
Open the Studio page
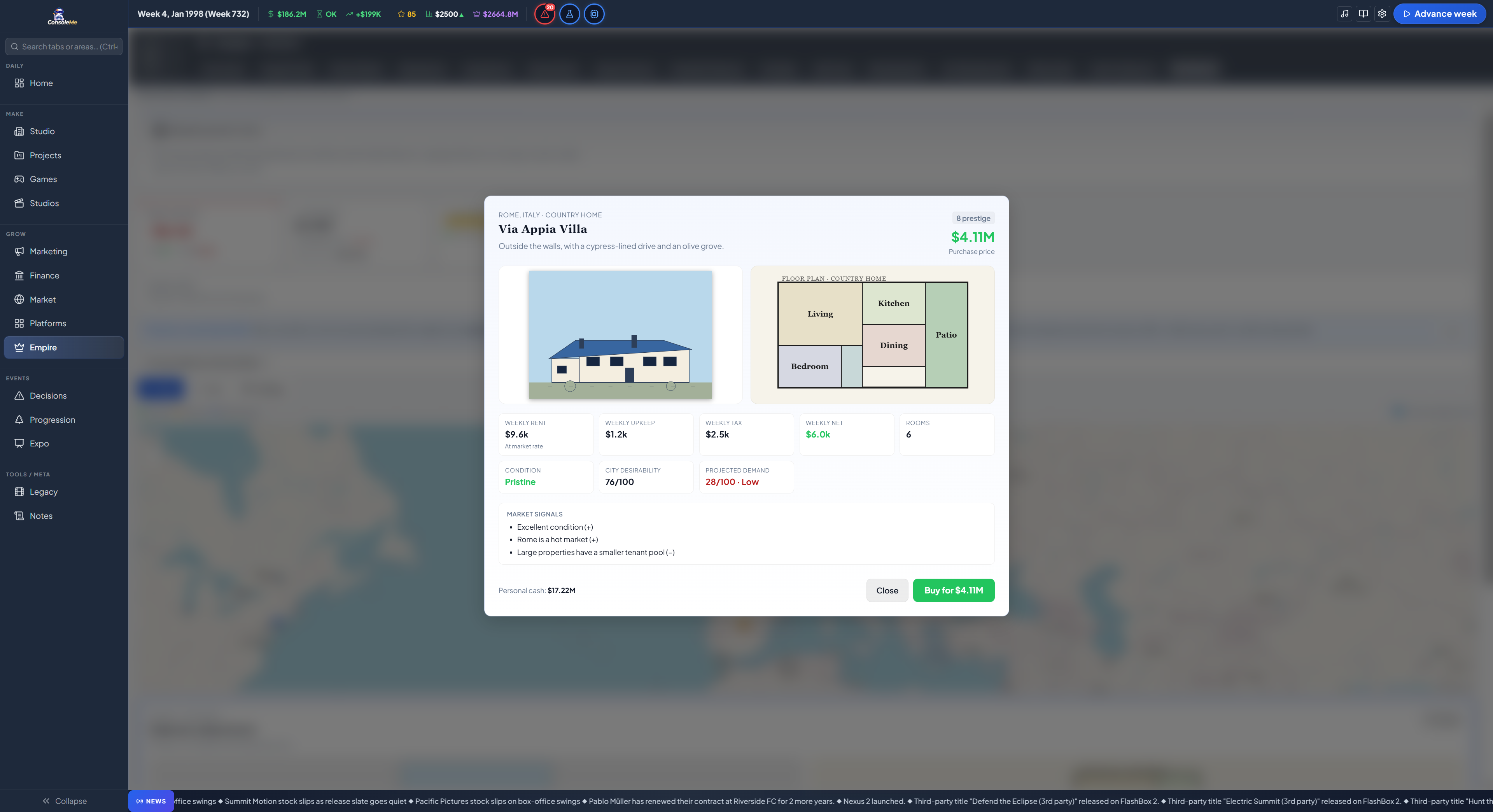pyautogui.click(x=64, y=131)
